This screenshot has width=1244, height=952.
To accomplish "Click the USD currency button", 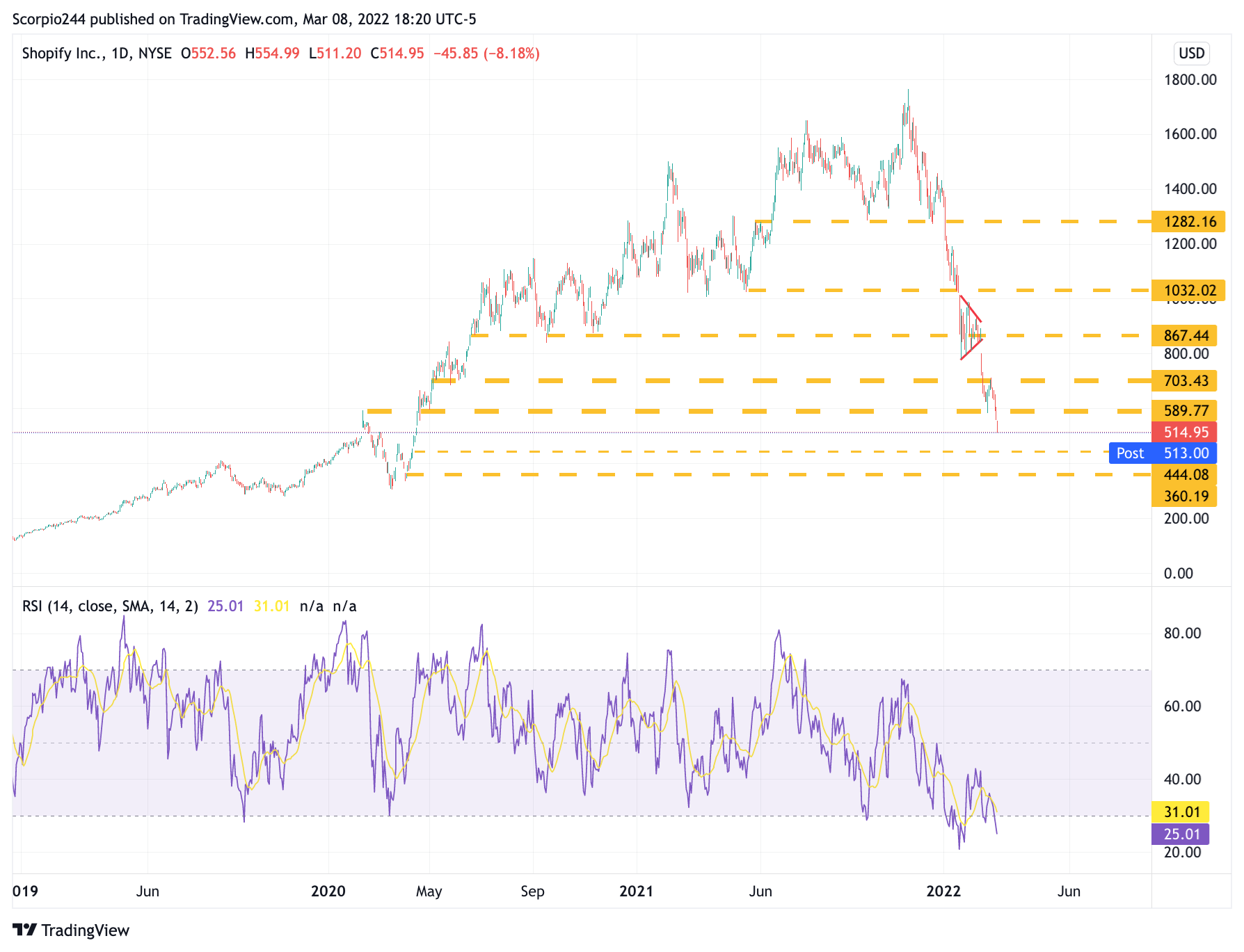I will [1191, 54].
